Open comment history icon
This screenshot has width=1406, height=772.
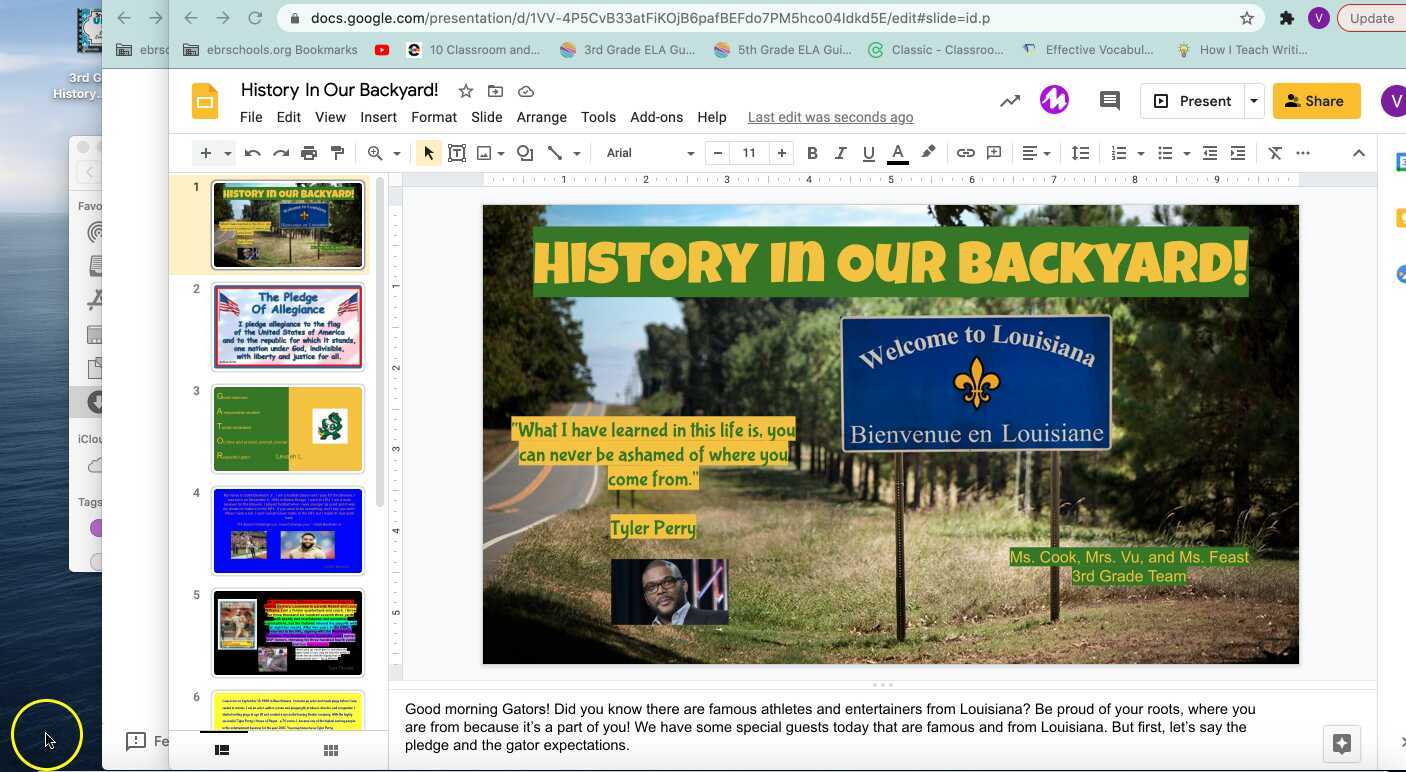(x=1109, y=101)
